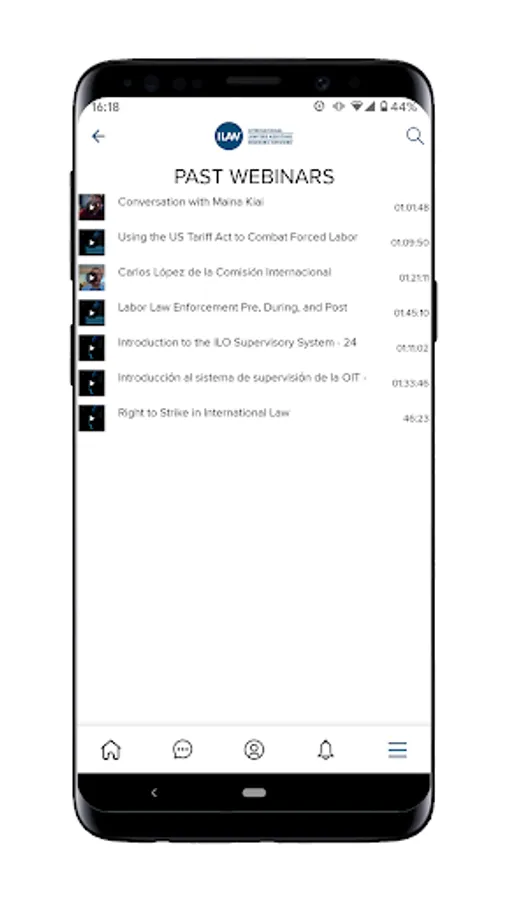Open notifications bell icon
Screen dimensions: 506x900
coord(325,750)
